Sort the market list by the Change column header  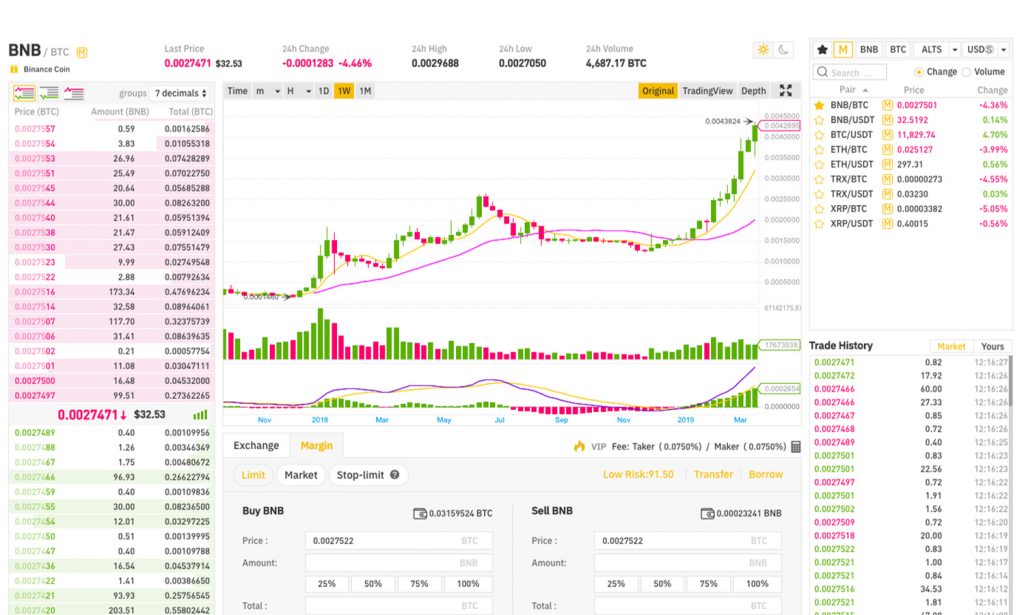(992, 90)
